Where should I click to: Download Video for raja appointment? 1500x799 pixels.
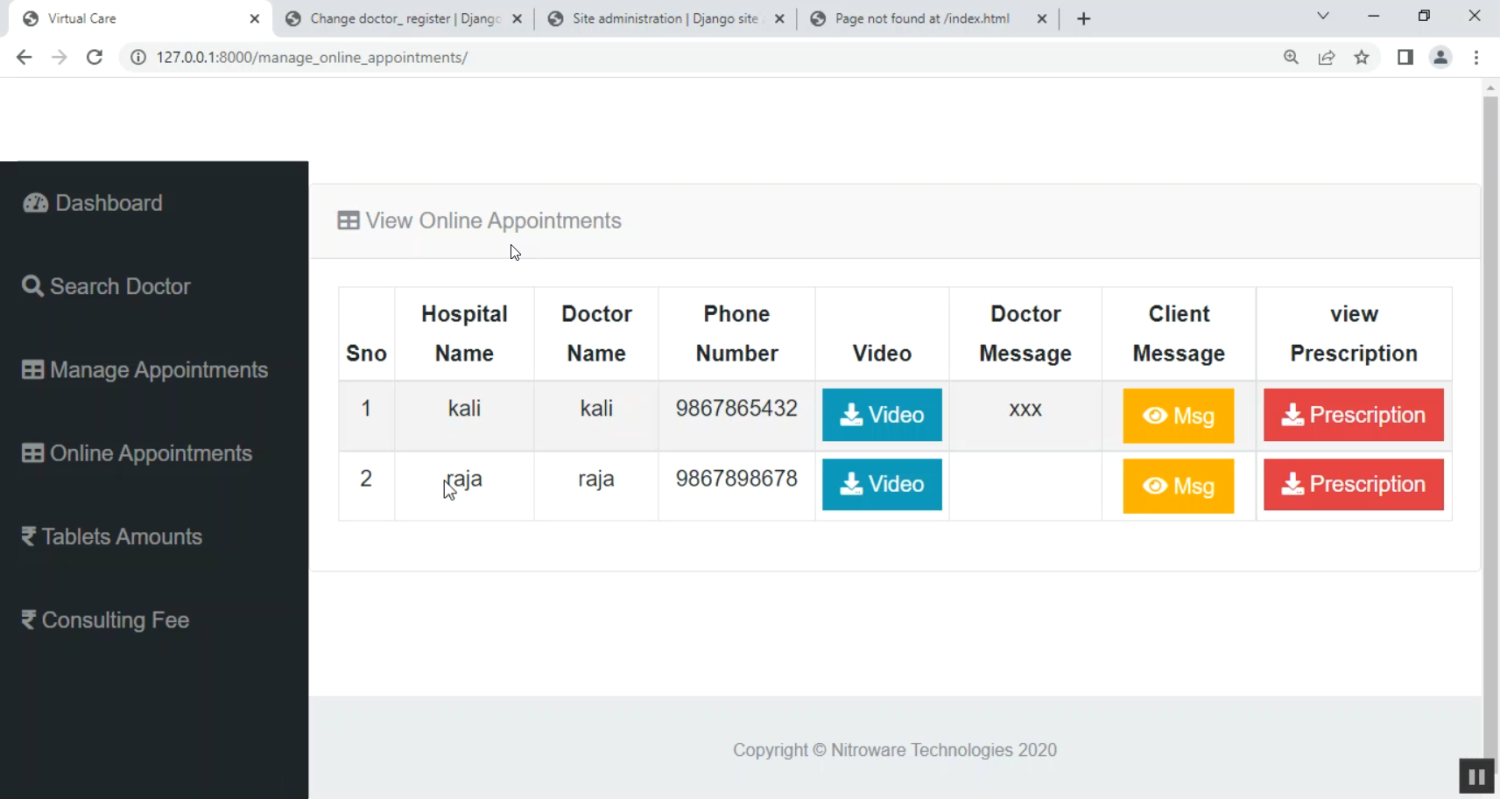(x=881, y=485)
